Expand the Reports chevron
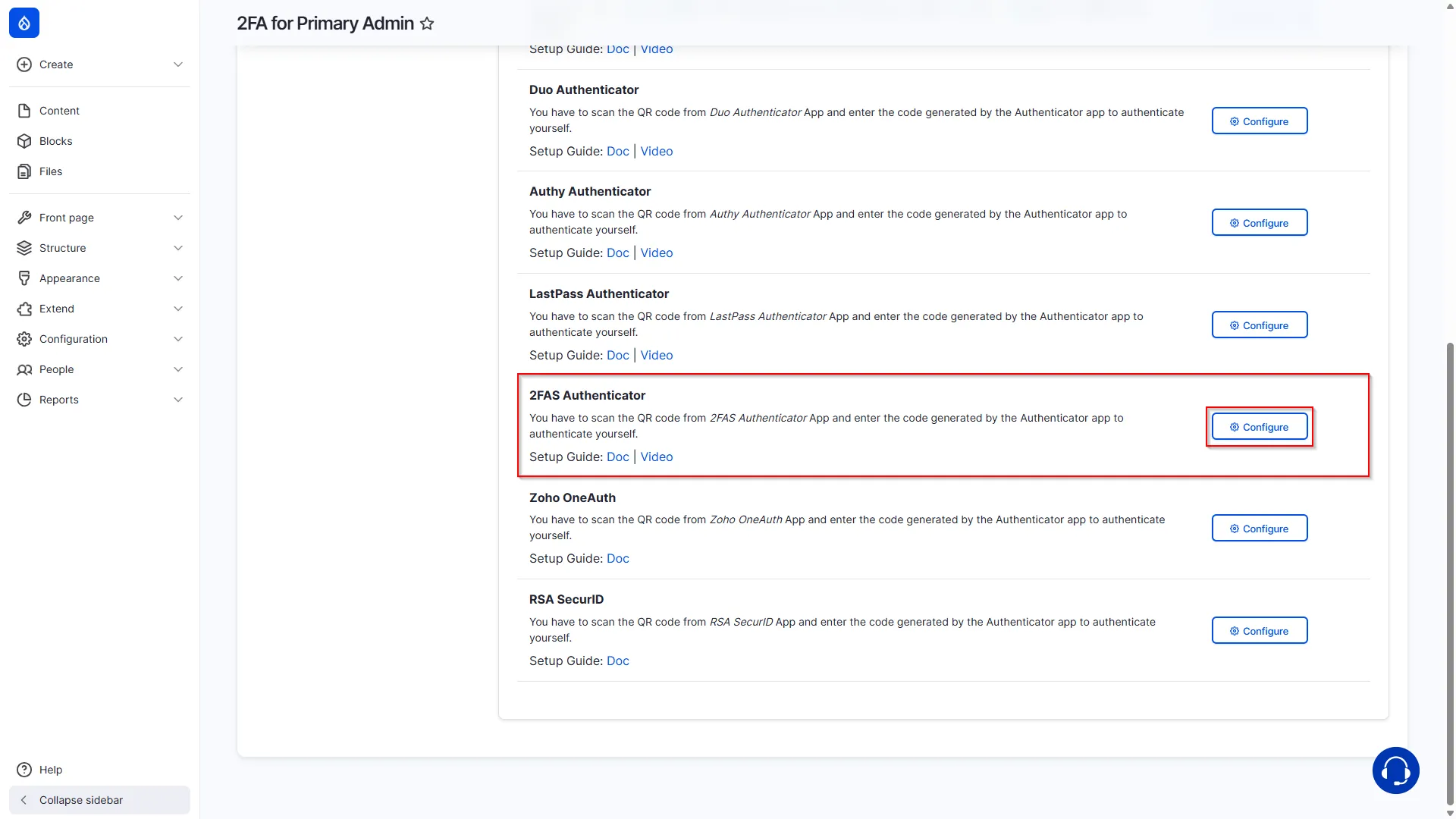The image size is (1456, 819). tap(178, 400)
